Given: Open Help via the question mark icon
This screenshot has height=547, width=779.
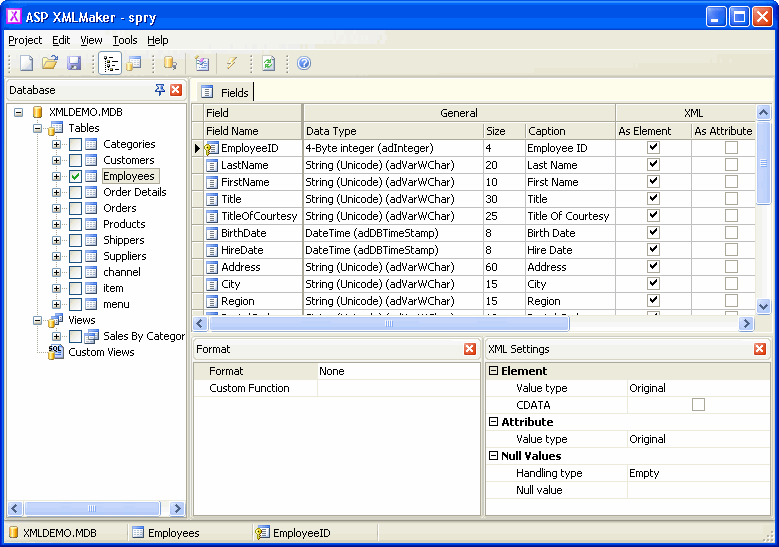Looking at the screenshot, I should 304,63.
